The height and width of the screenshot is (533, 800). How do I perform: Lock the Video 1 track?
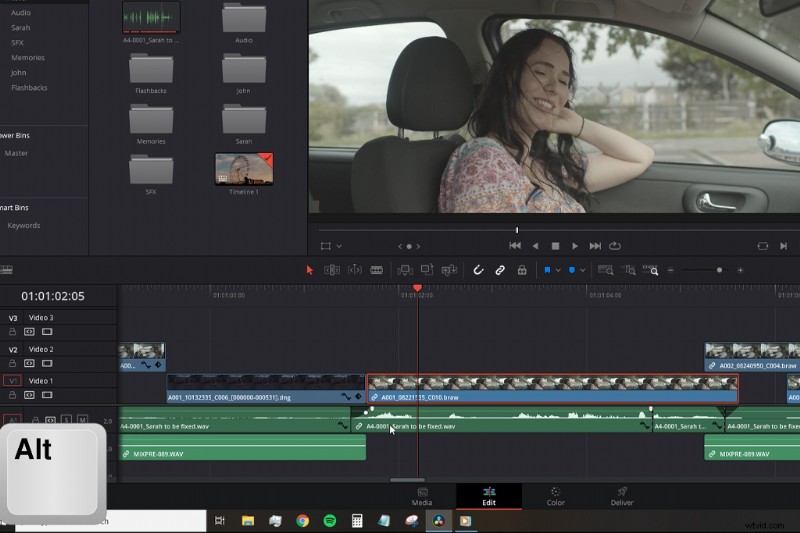point(12,395)
